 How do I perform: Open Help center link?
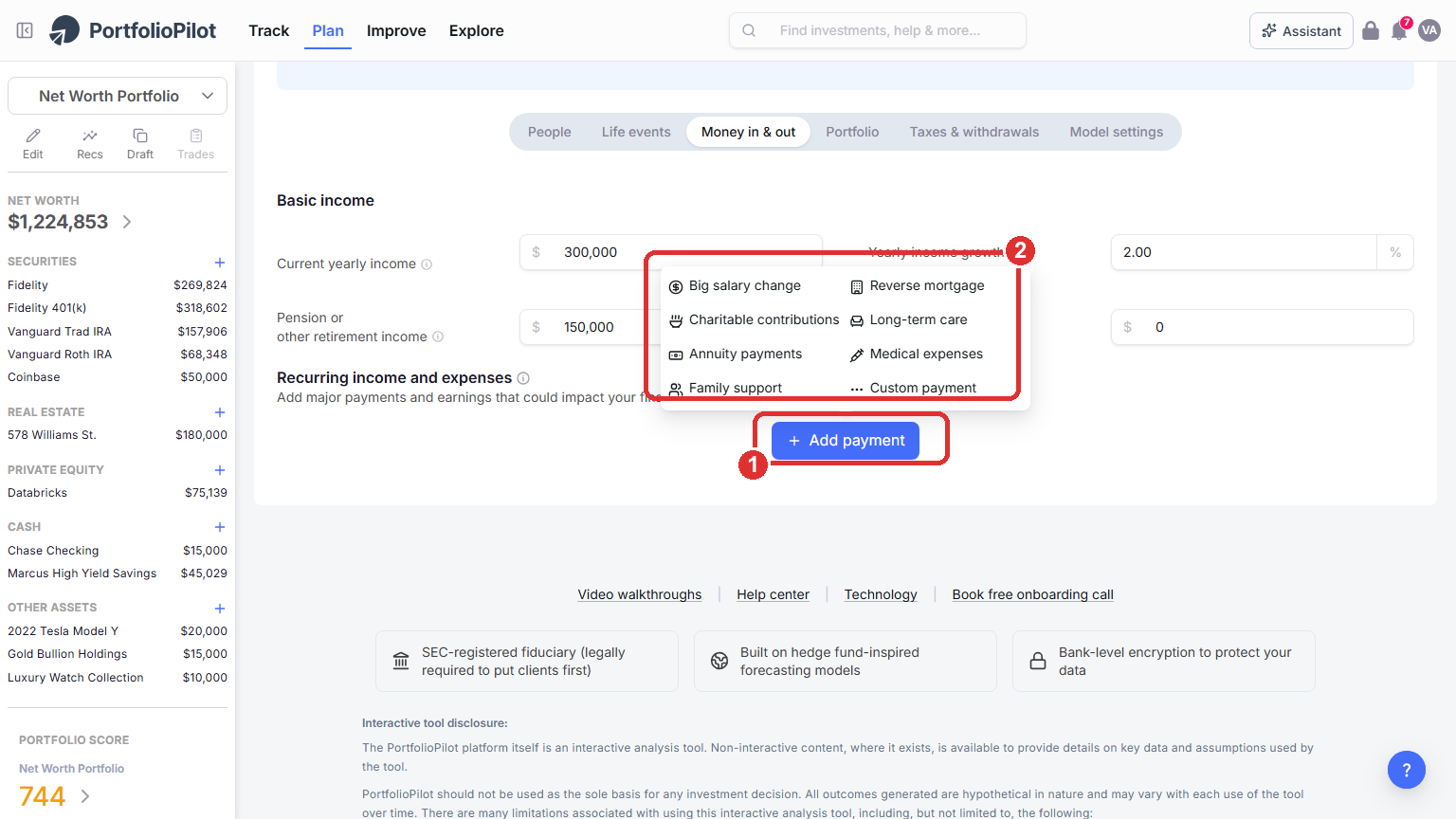click(x=773, y=594)
